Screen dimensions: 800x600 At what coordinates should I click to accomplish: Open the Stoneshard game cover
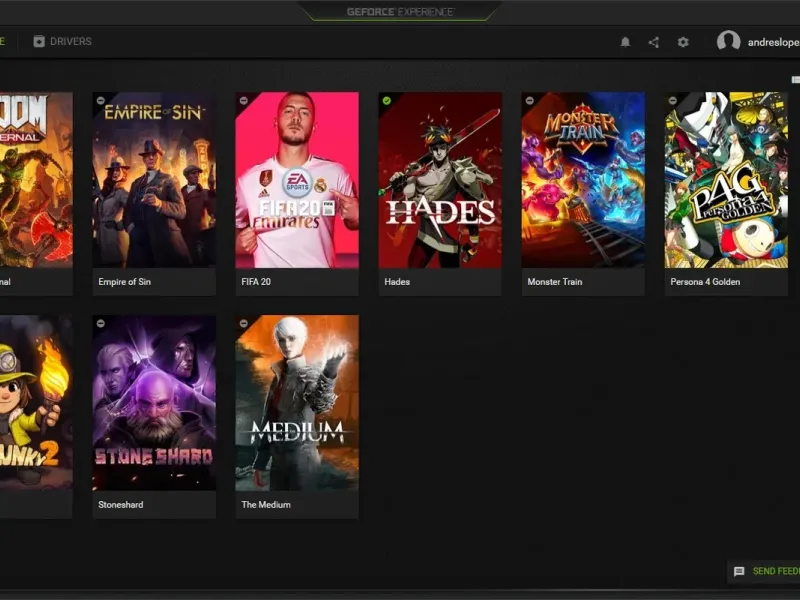coord(154,403)
